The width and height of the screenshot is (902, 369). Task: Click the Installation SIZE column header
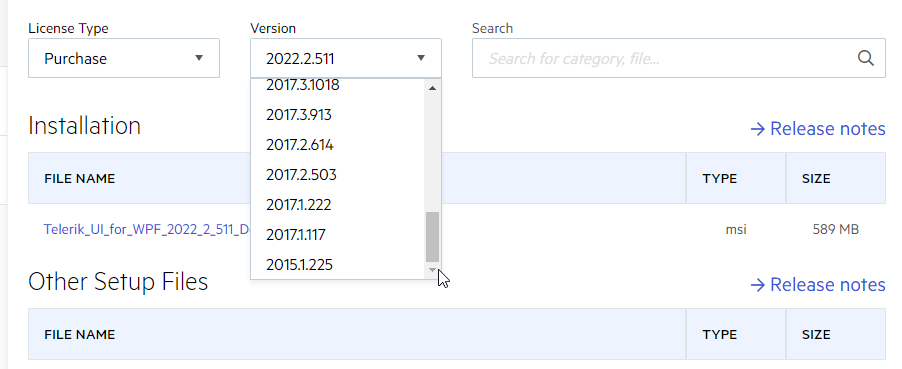pos(816,178)
